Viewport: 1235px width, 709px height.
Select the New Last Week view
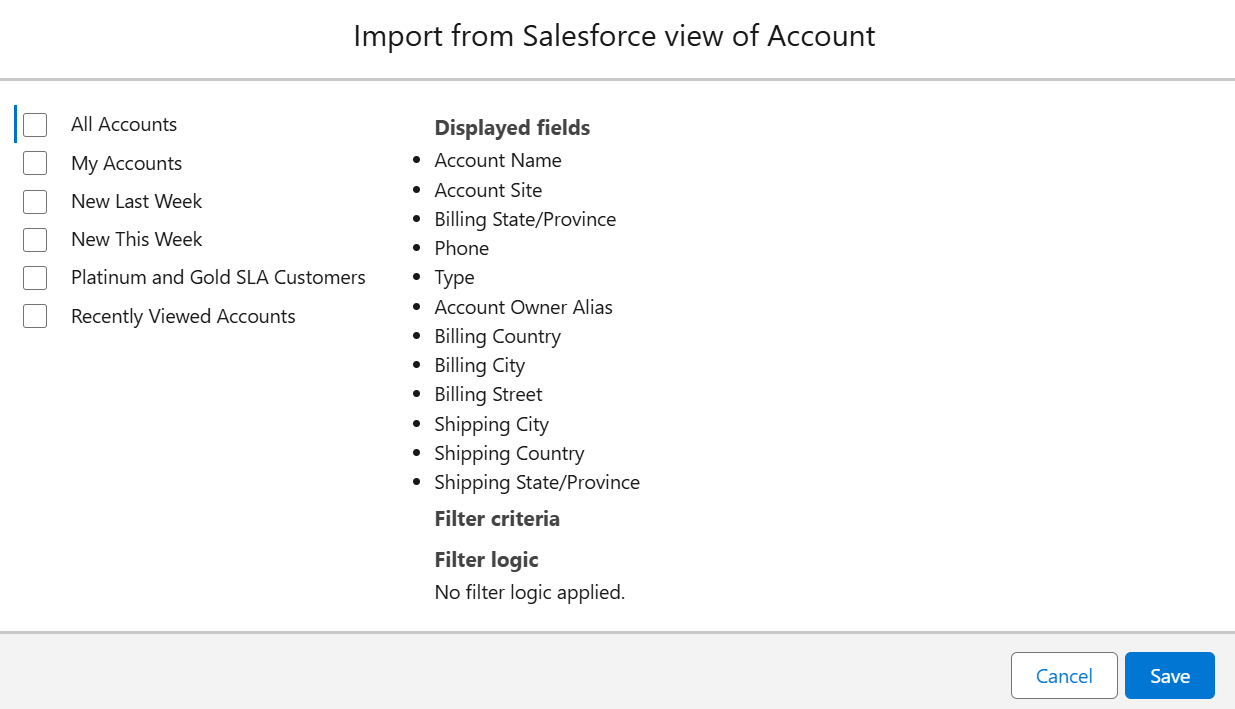click(x=136, y=201)
